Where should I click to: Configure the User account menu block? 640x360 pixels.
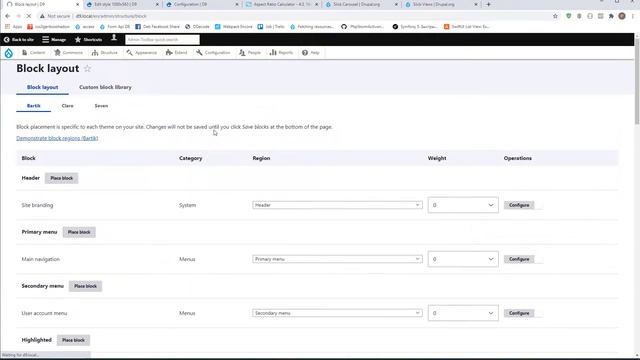coord(519,313)
